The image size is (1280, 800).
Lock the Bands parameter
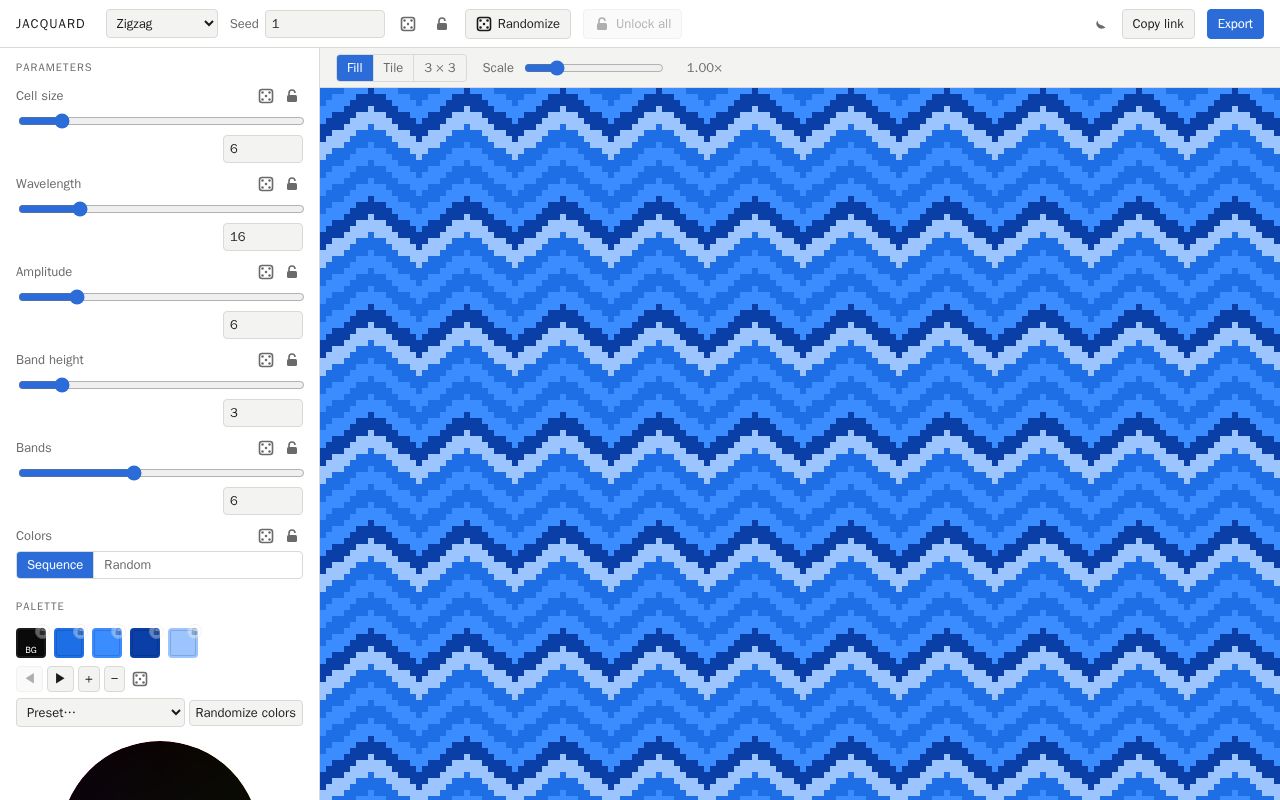(292, 448)
